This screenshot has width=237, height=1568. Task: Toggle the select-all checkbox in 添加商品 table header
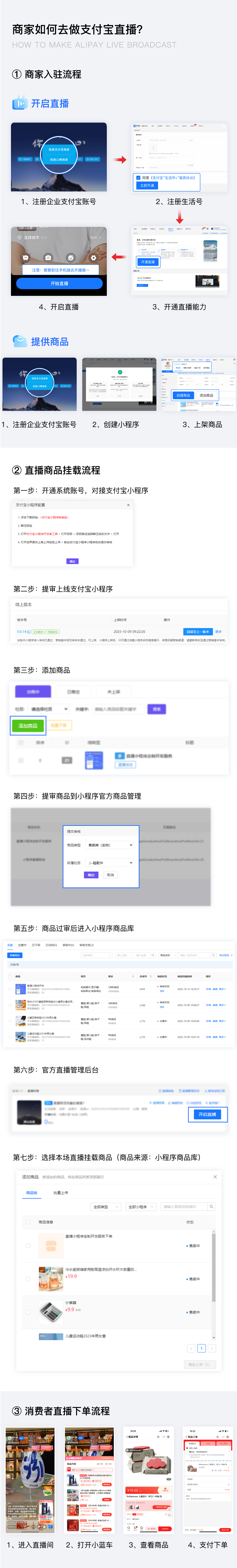click(x=28, y=1222)
